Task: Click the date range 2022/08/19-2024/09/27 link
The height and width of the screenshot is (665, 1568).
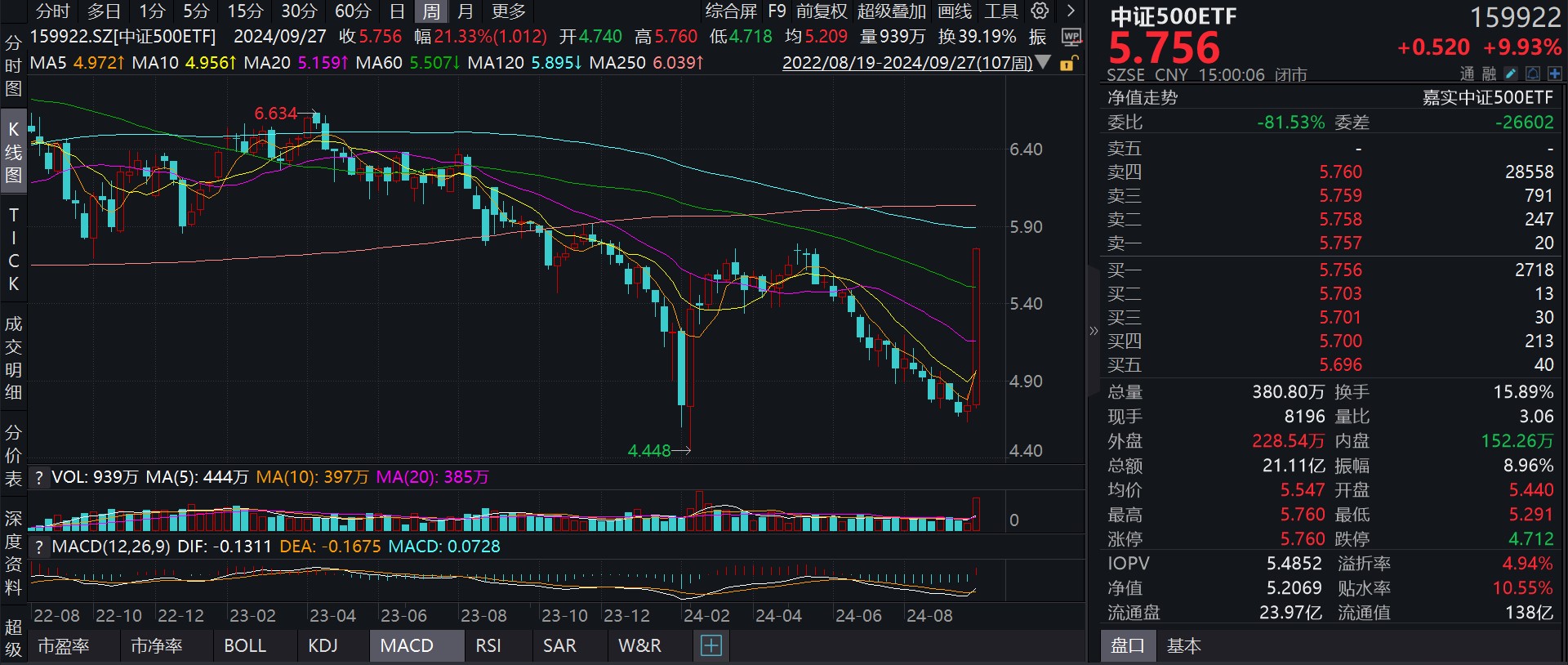Action: pos(907,63)
